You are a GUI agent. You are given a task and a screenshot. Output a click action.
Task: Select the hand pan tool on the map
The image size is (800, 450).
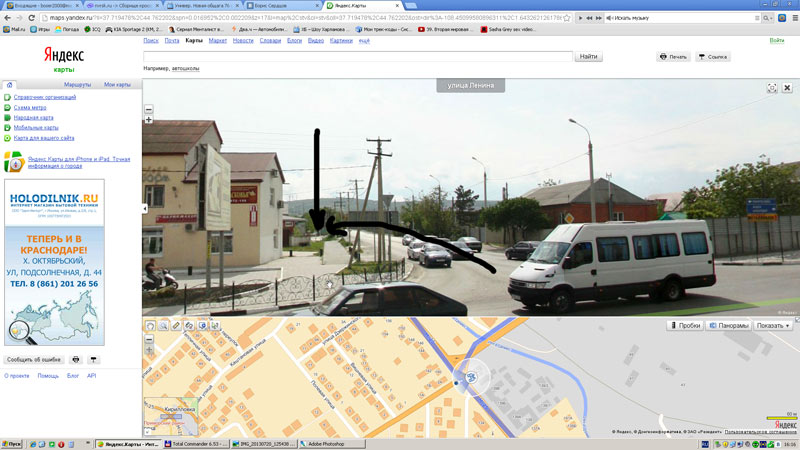pyautogui.click(x=150, y=326)
